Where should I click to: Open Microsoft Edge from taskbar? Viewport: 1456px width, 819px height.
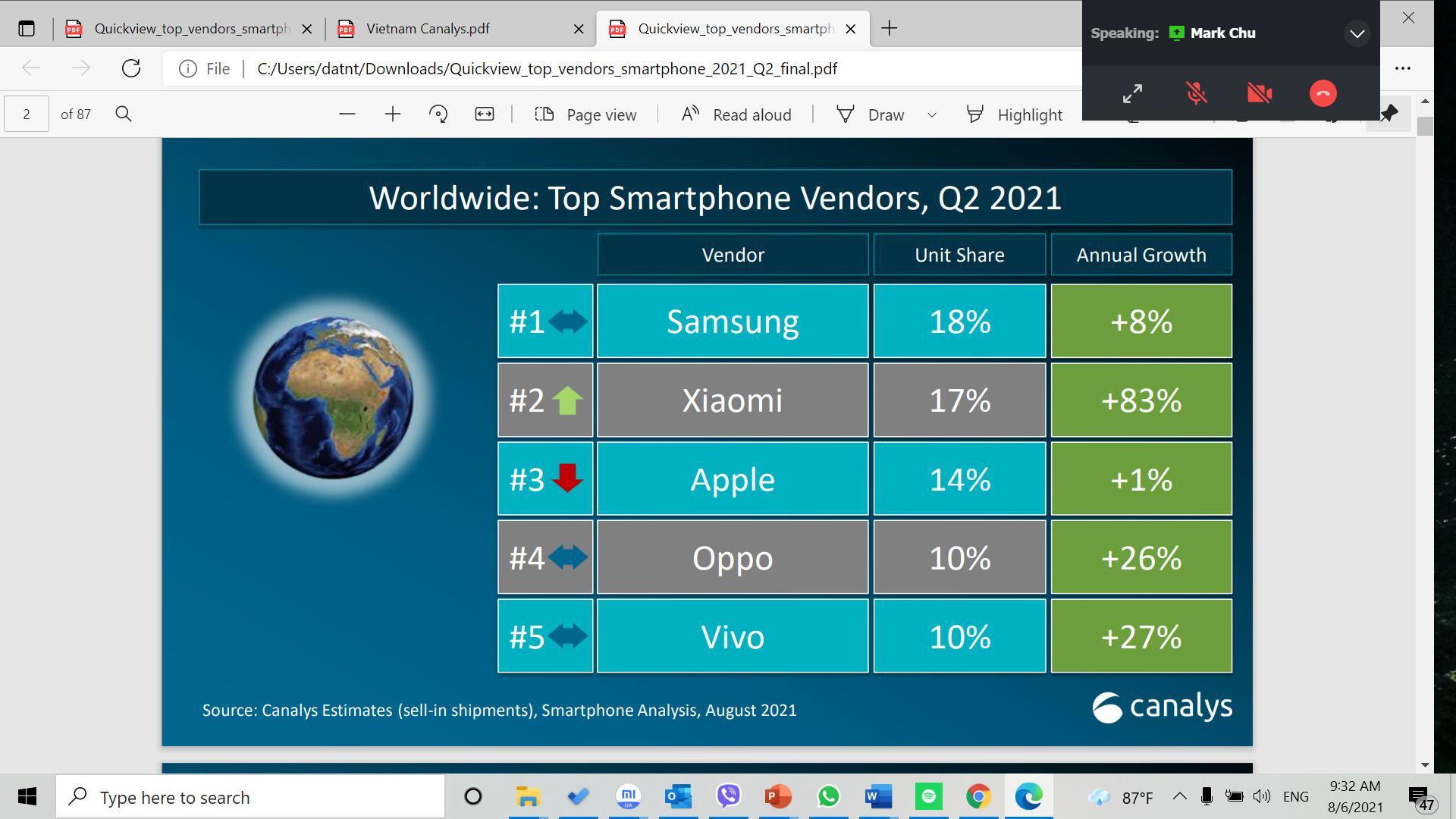[1028, 797]
